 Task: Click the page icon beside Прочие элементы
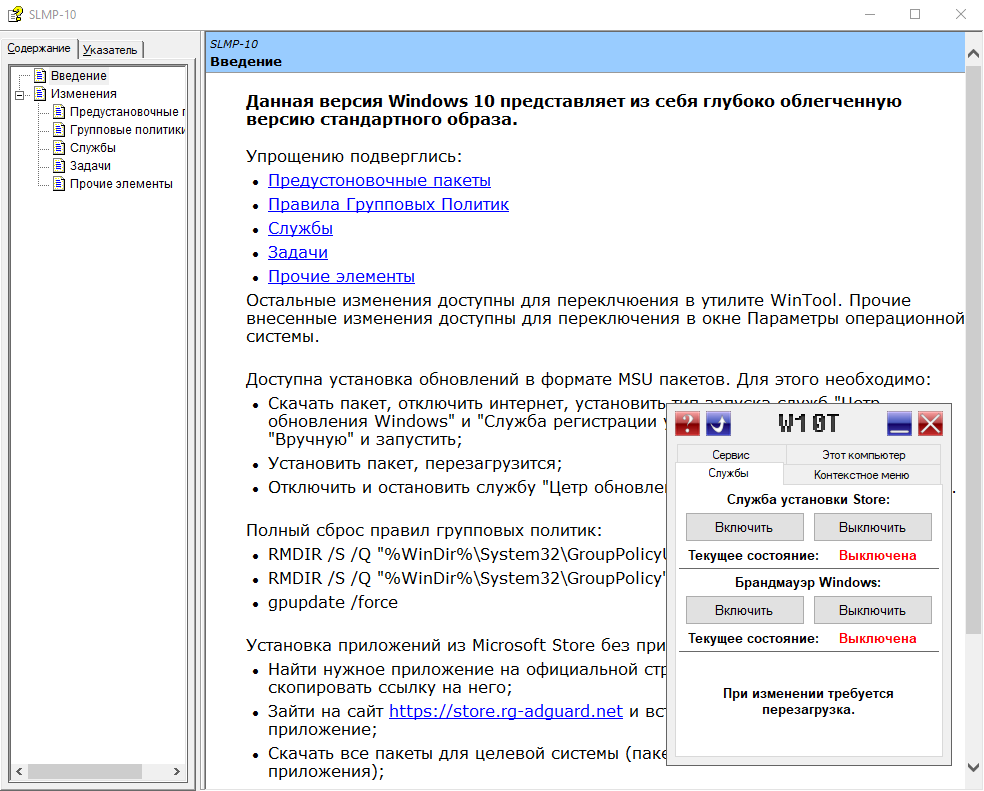pyautogui.click(x=59, y=184)
